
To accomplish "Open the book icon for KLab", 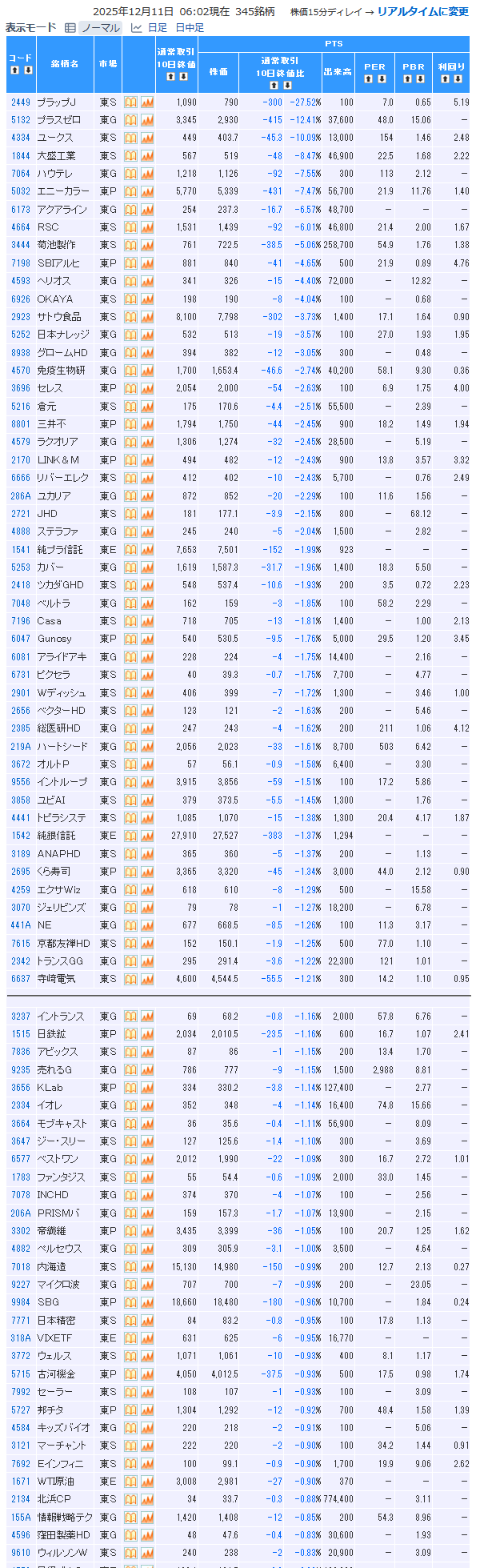I will point(131,1088).
